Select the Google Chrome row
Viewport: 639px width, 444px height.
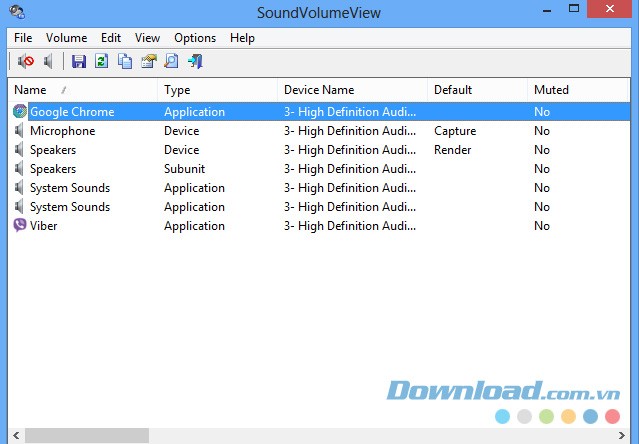319,112
